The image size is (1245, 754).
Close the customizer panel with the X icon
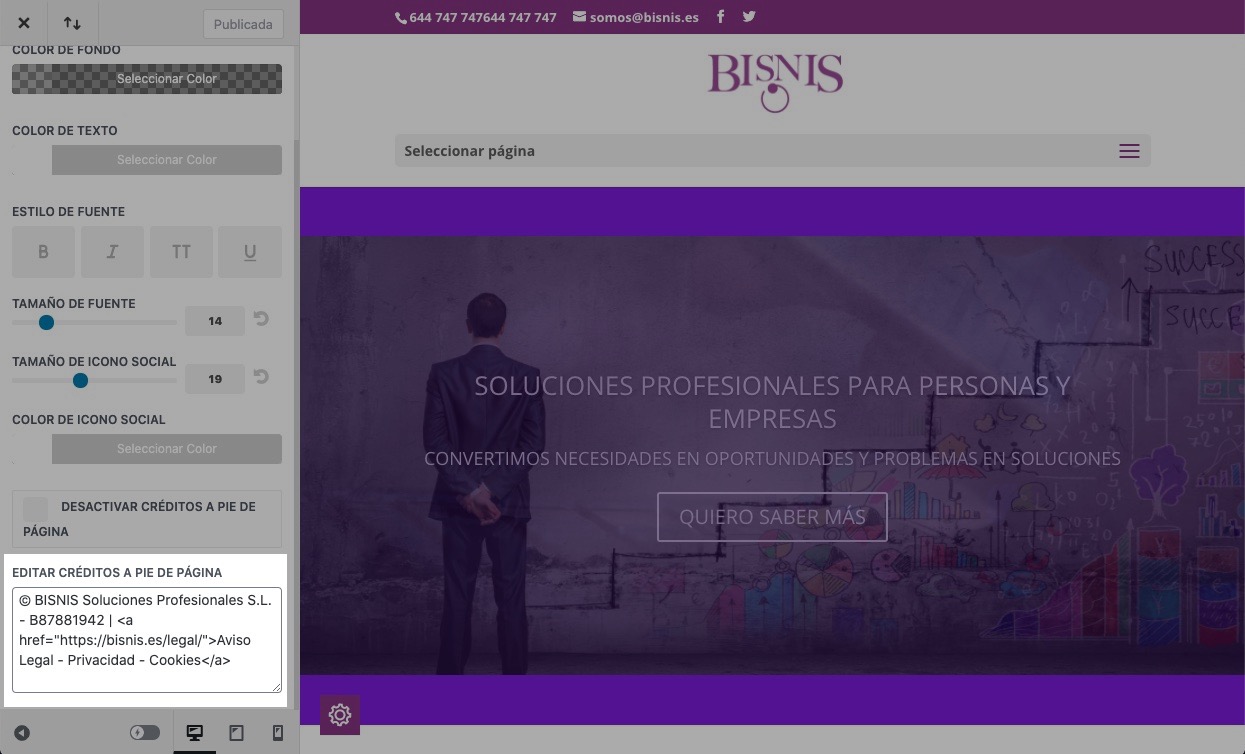click(x=24, y=23)
